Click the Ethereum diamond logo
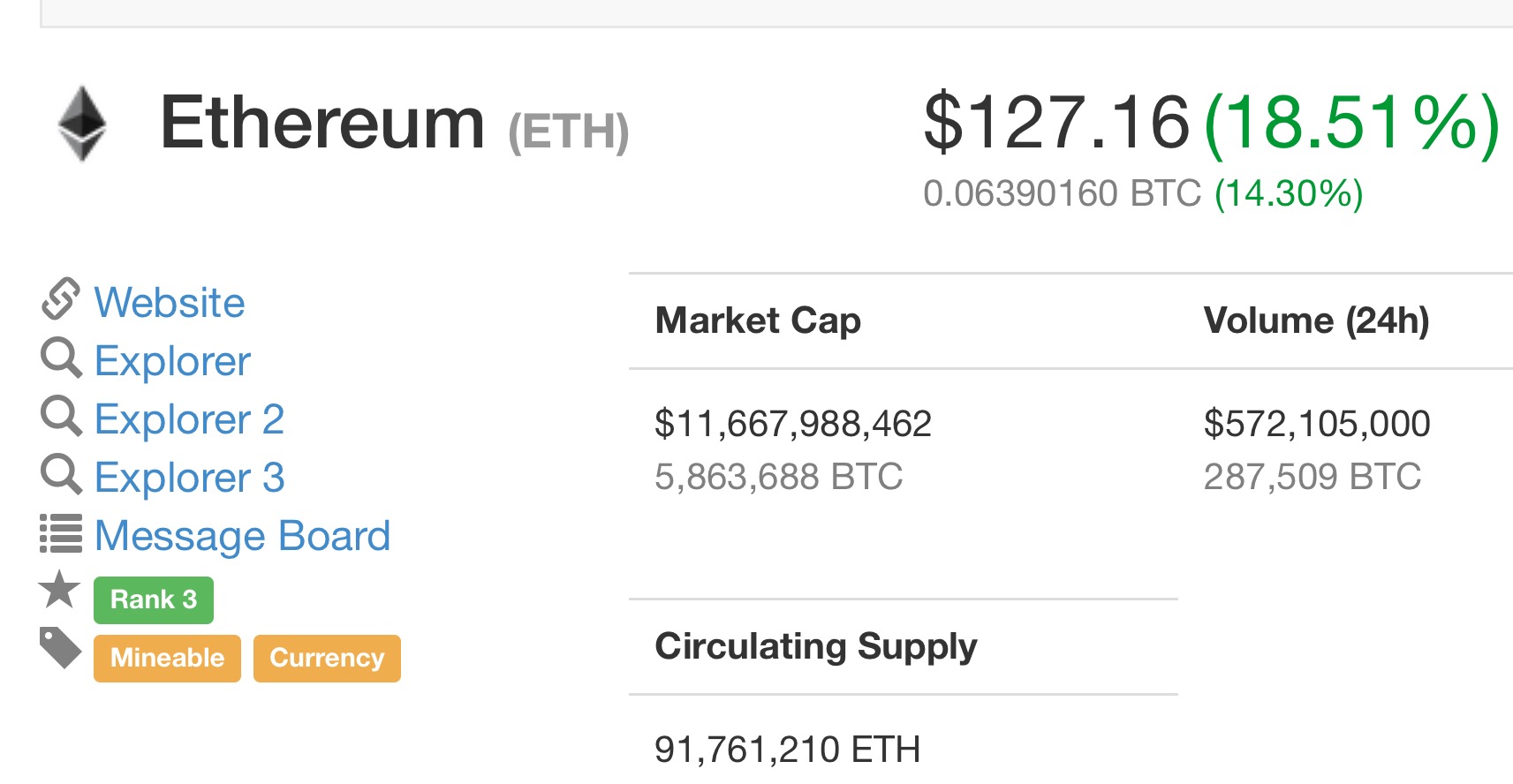 click(x=82, y=124)
